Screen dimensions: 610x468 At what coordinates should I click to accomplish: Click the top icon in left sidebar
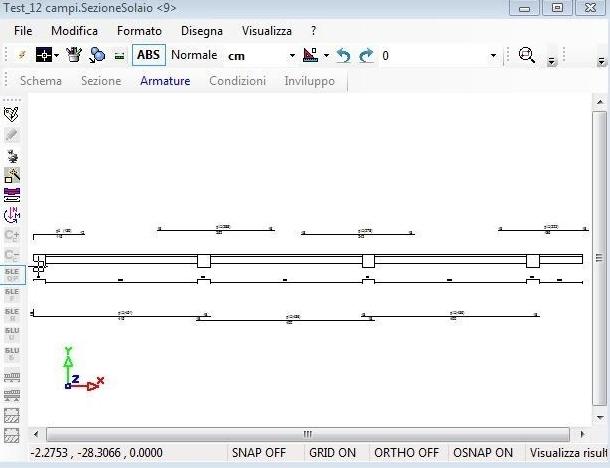coord(12,115)
